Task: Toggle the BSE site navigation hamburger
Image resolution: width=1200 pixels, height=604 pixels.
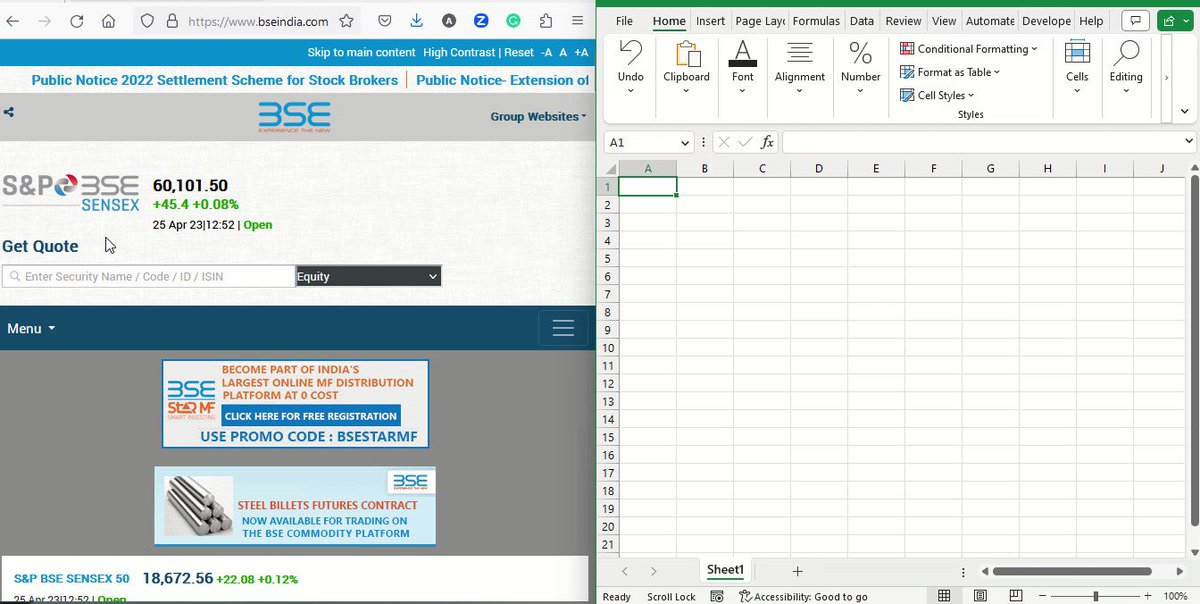Action: [x=563, y=328]
